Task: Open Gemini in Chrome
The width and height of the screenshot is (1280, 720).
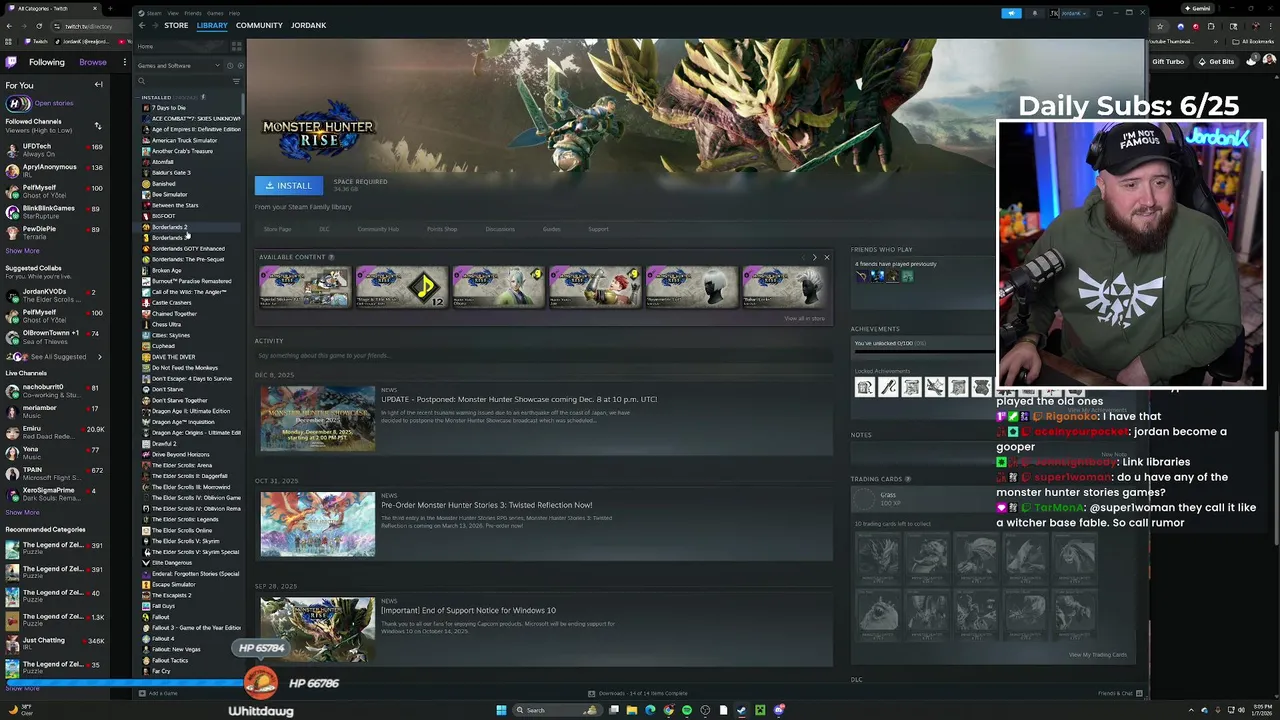Action: [1196, 8]
